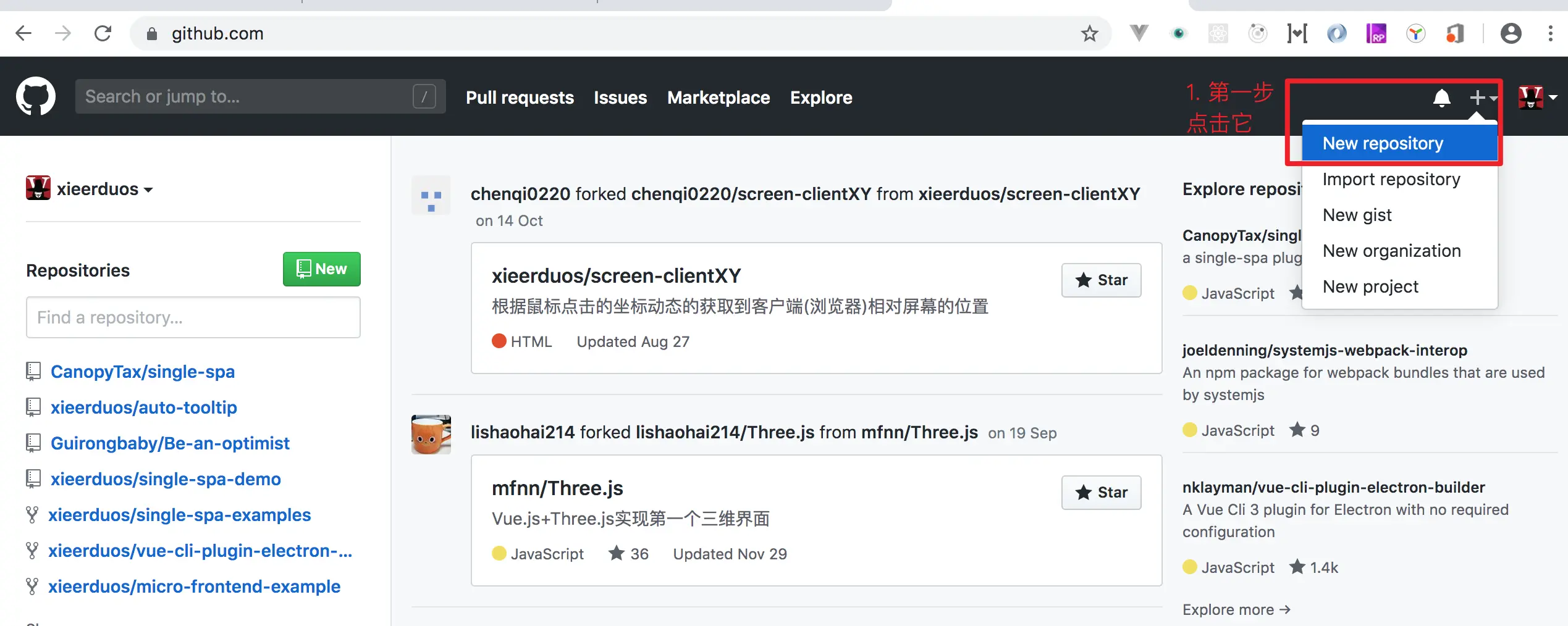Screen dimensions: 1568x626
Task: Choose New project in the dropdown
Action: (x=1400, y=286)
